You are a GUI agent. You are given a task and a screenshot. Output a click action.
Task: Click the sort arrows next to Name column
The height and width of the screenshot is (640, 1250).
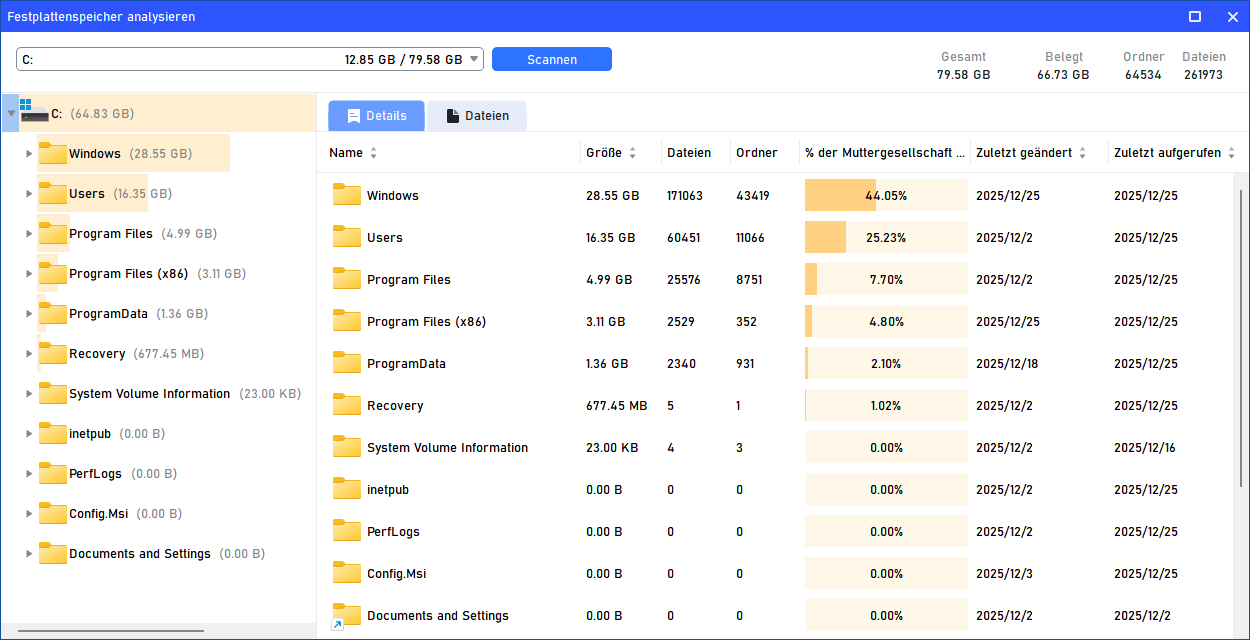tap(374, 153)
